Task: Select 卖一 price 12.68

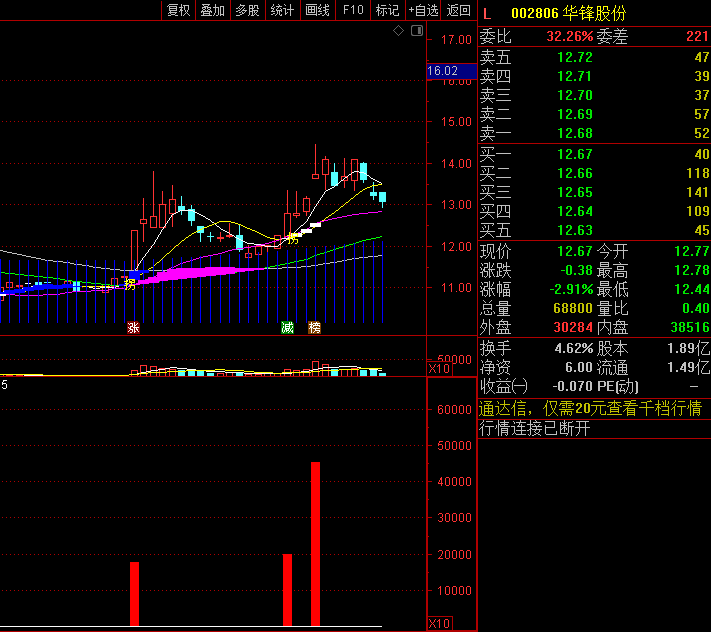Action: coord(575,134)
